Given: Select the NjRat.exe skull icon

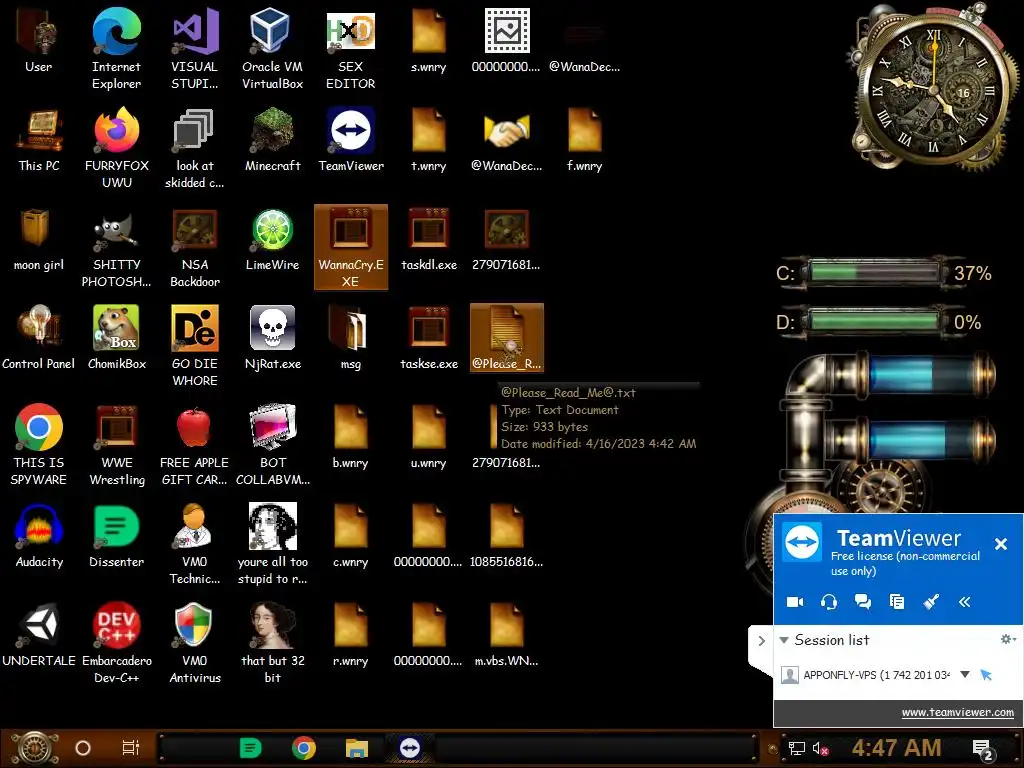Looking at the screenshot, I should (x=272, y=338).
